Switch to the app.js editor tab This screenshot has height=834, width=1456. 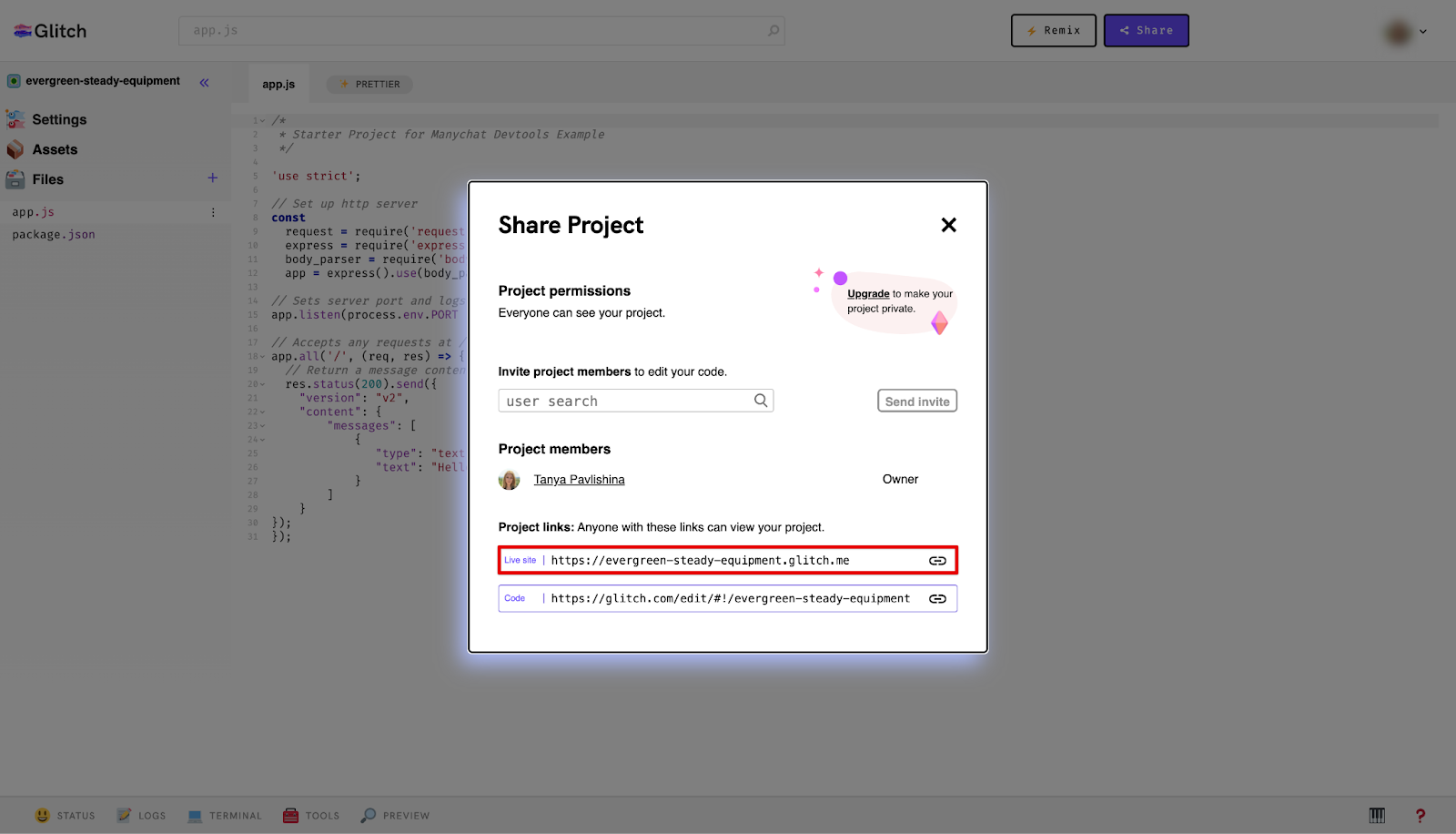point(278,84)
